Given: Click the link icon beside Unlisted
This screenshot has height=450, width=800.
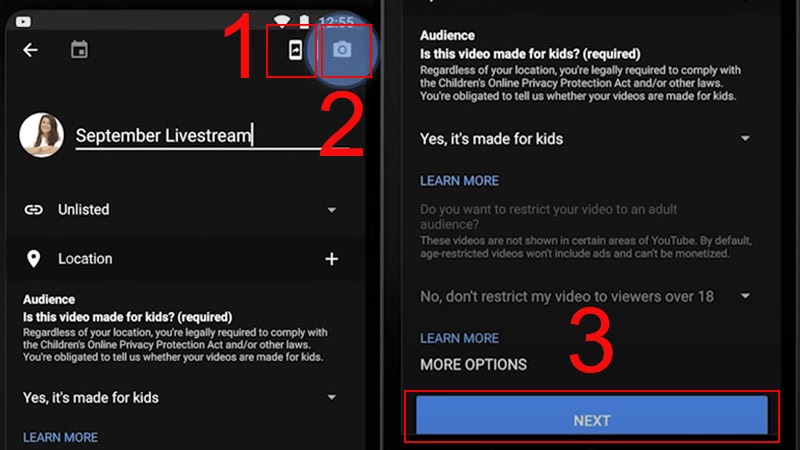Looking at the screenshot, I should coord(34,210).
